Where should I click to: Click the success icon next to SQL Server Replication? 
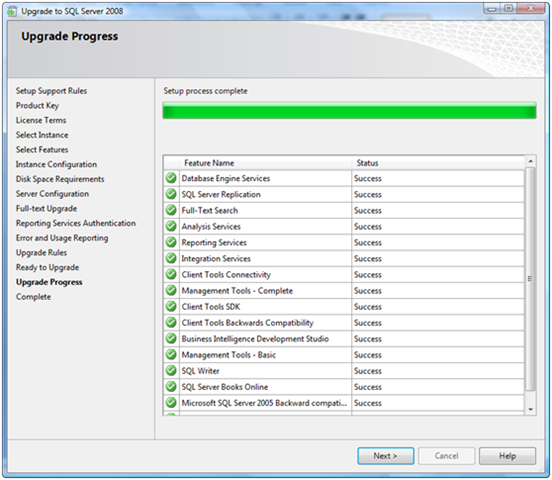coord(171,194)
